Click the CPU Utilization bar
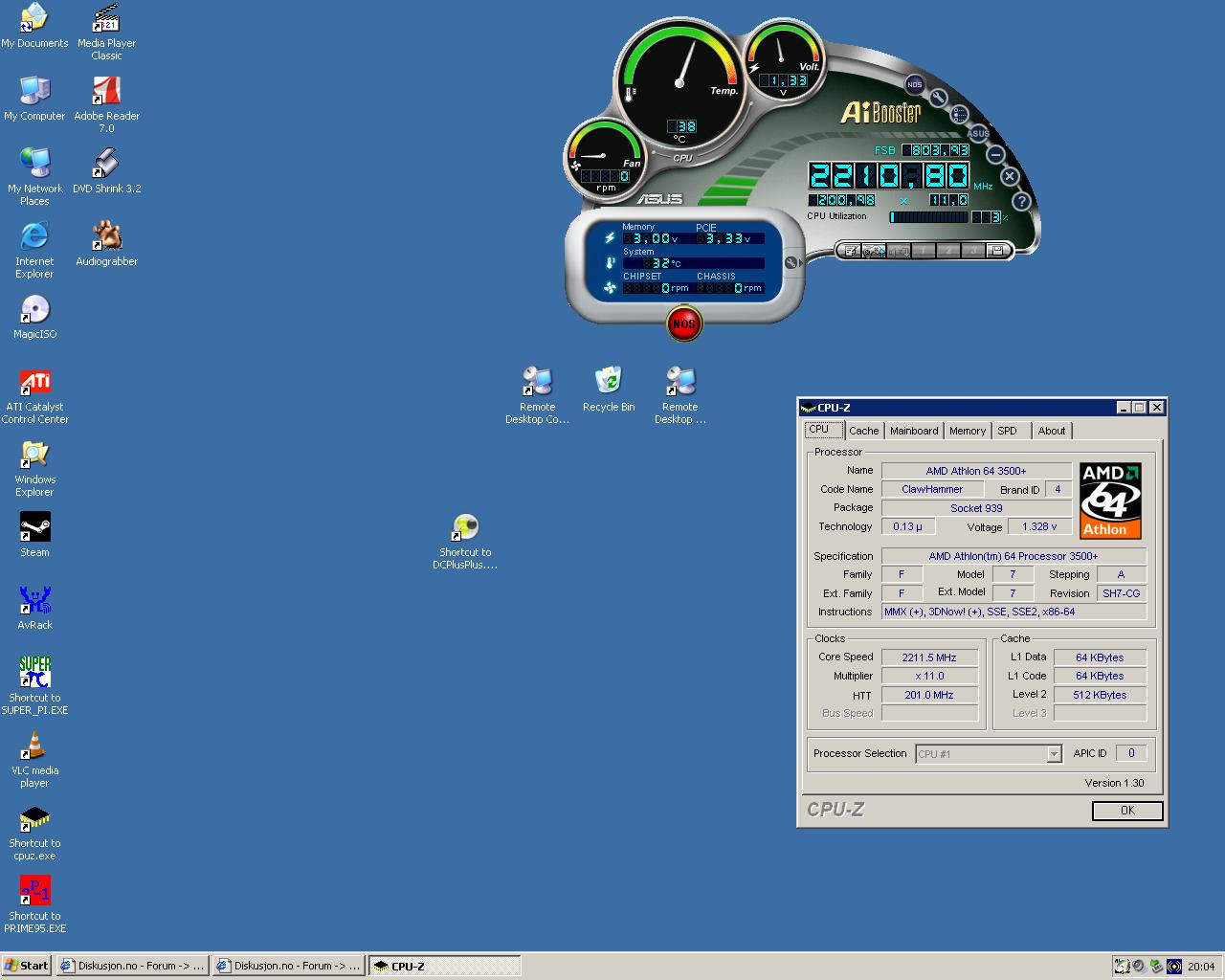The height and width of the screenshot is (980, 1225). click(x=929, y=217)
